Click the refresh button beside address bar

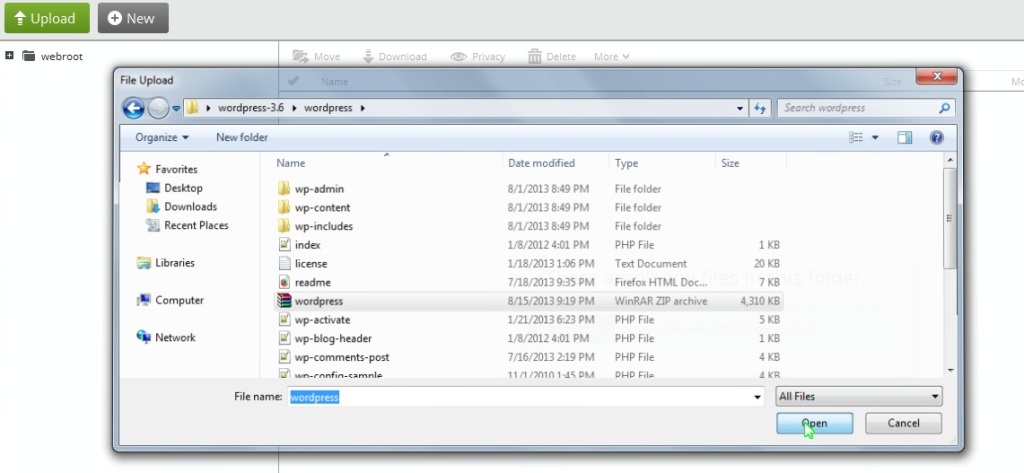click(760, 108)
